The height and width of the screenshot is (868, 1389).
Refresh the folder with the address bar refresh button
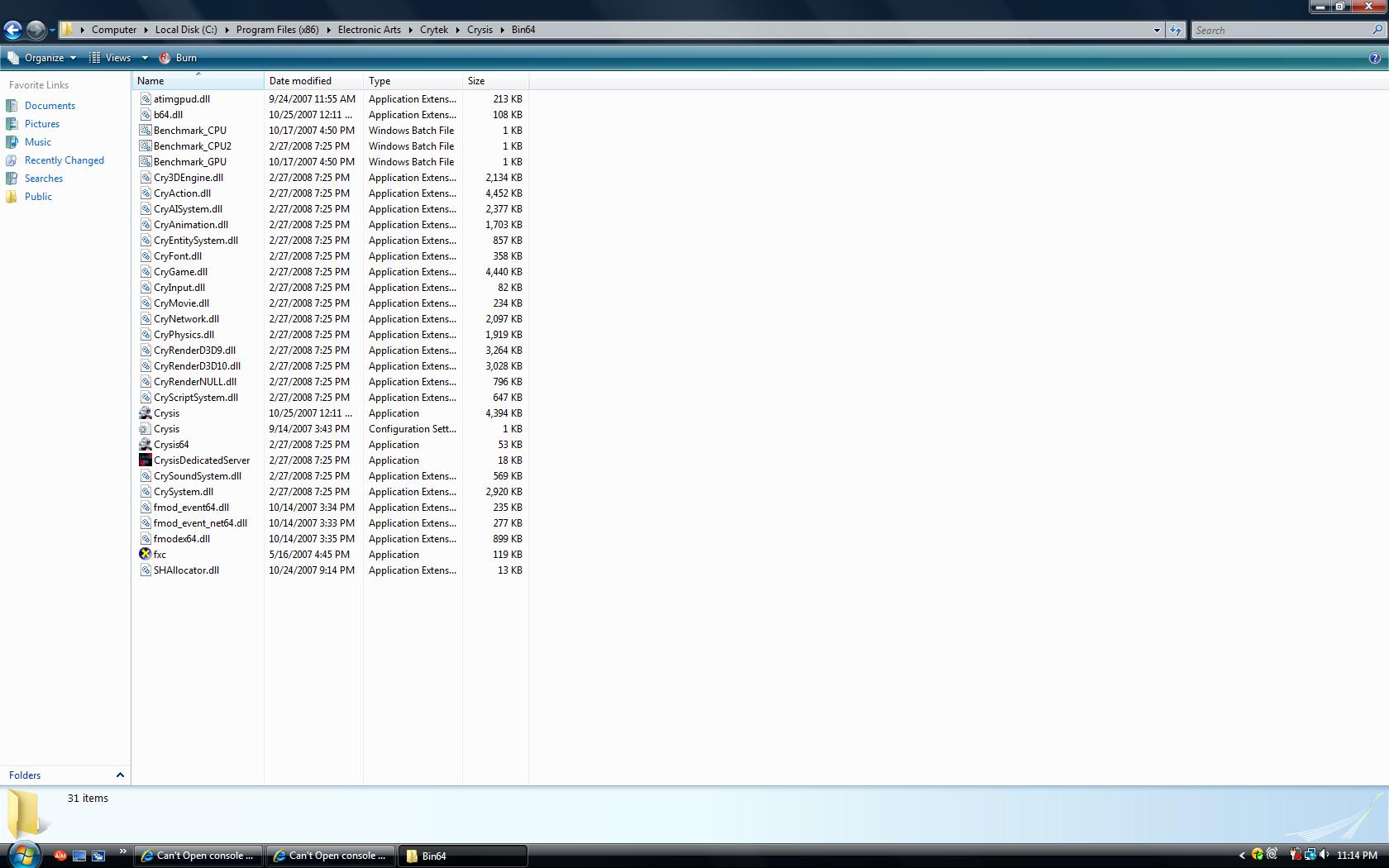pos(1176,30)
